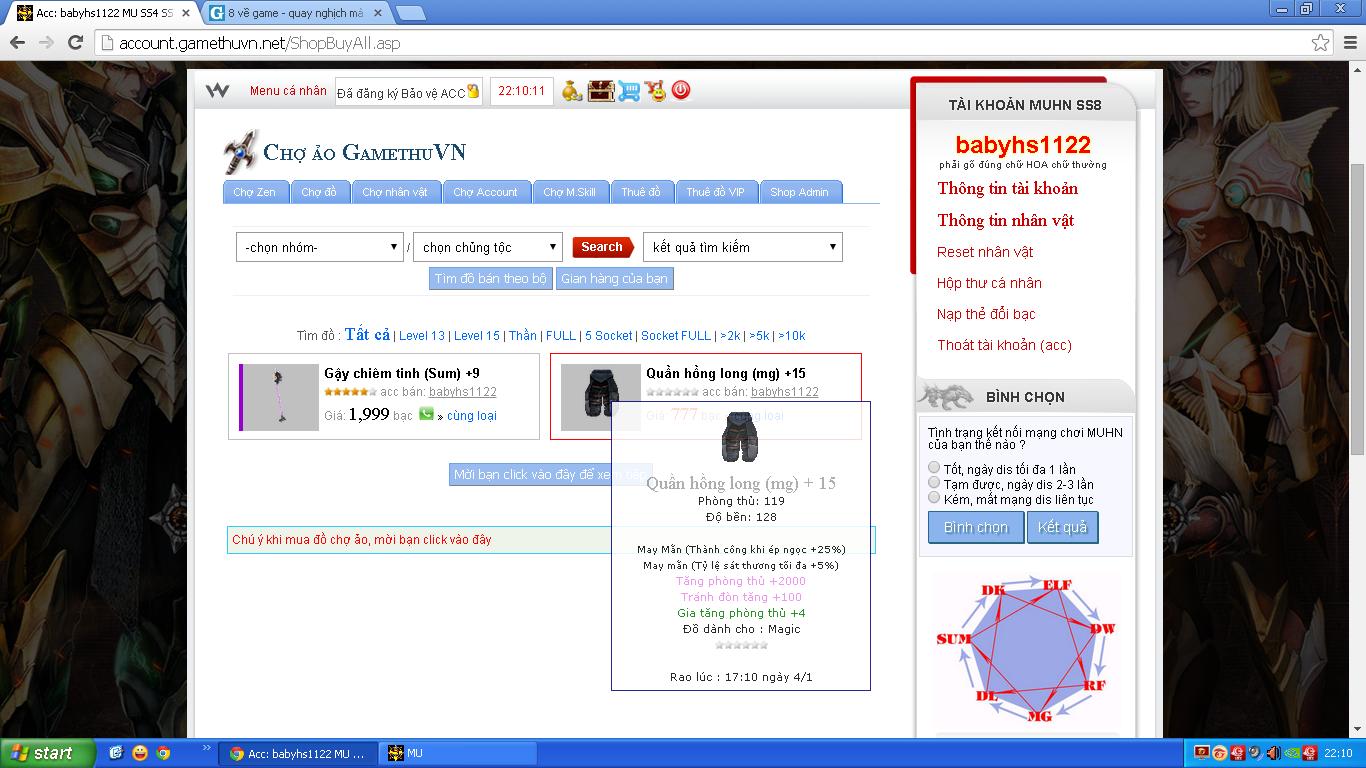Open the kết quả tìm kiếm dropdown

743,247
